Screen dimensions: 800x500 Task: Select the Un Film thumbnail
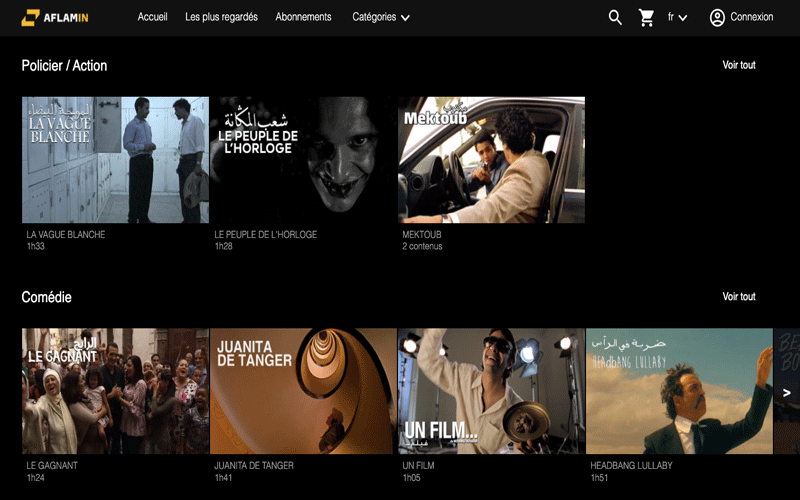pyautogui.click(x=491, y=391)
